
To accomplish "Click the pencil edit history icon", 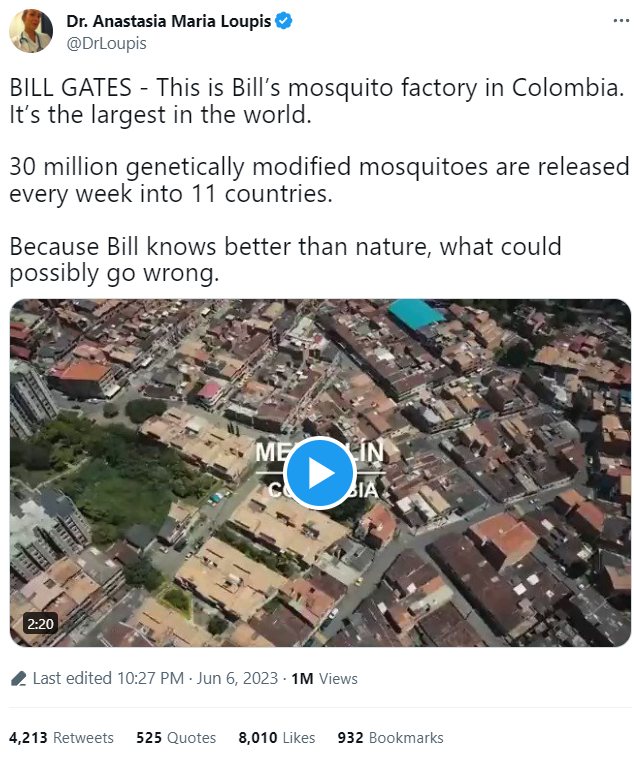I will (x=18, y=678).
